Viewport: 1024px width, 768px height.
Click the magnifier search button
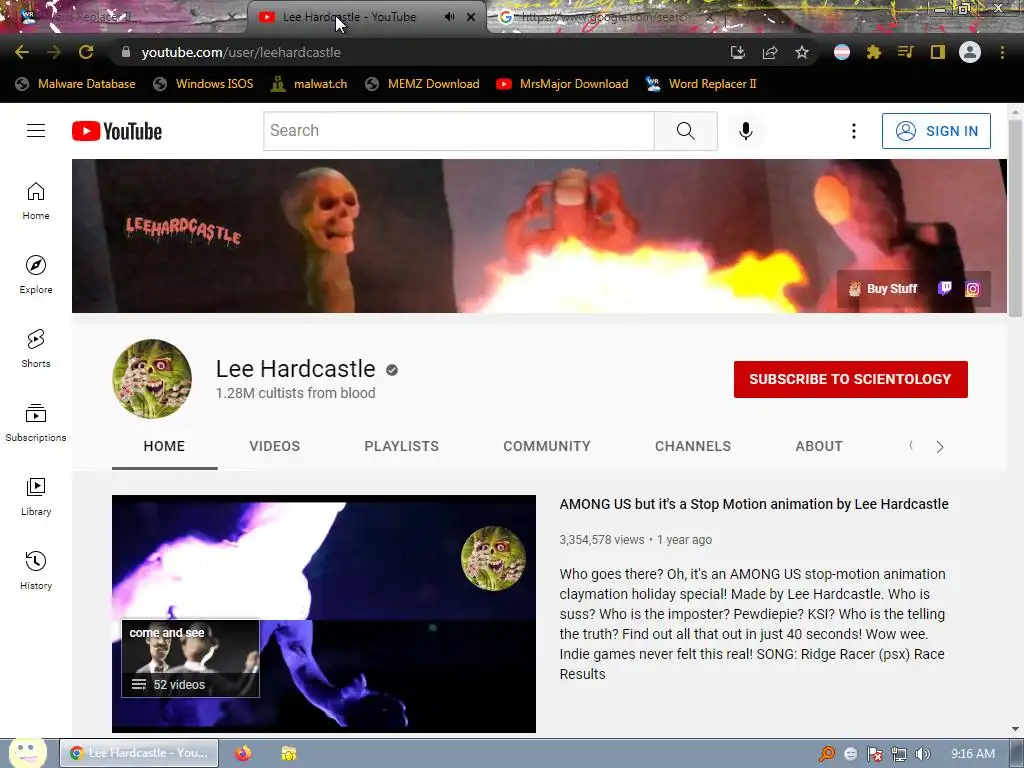point(686,131)
